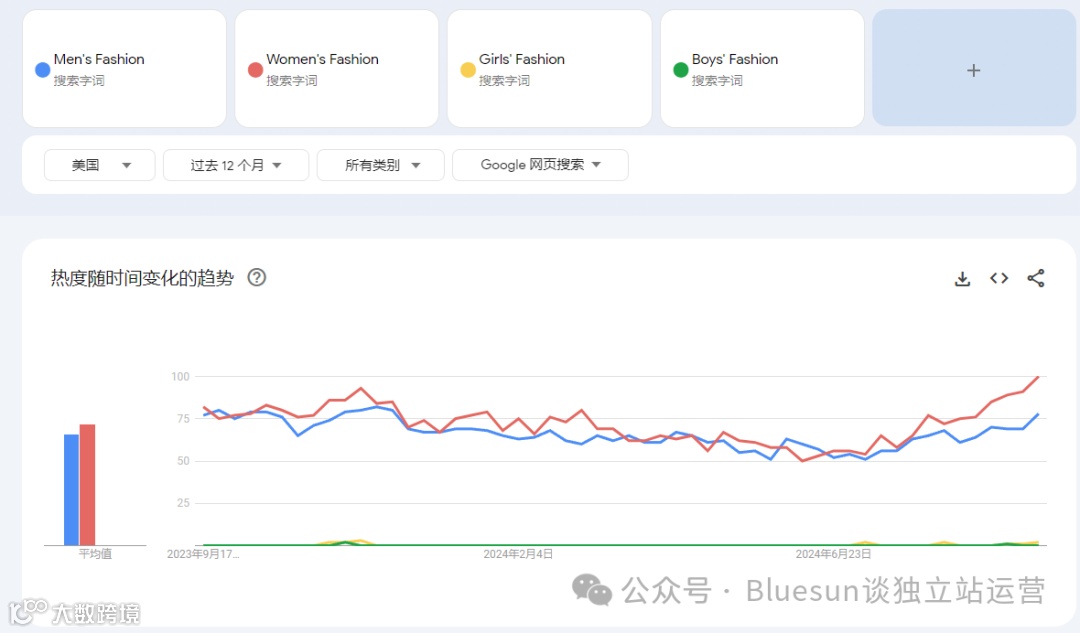
Task: Open the help question mark icon
Action: click(x=257, y=278)
